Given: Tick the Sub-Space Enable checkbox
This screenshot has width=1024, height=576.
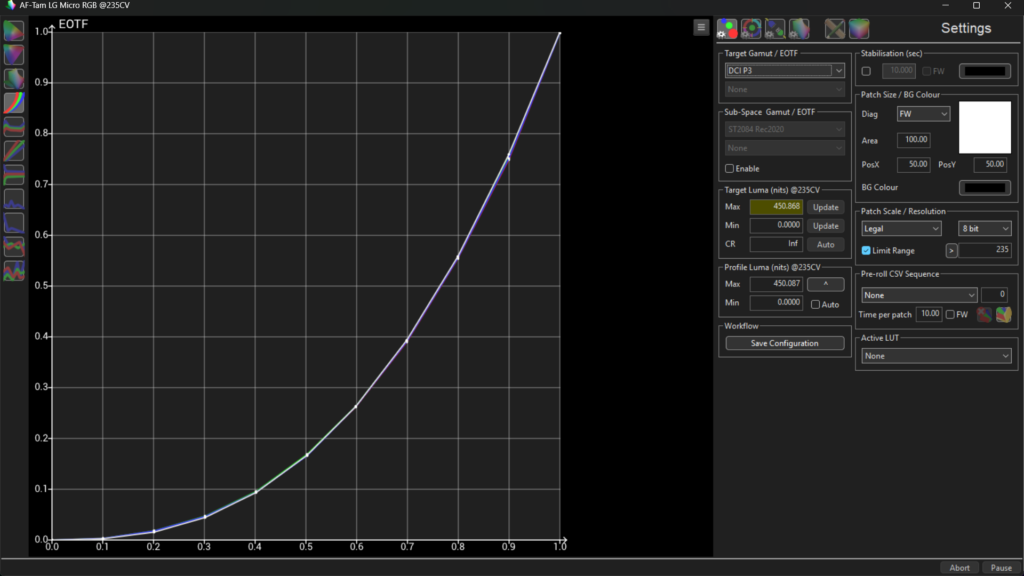Looking at the screenshot, I should click(x=729, y=168).
